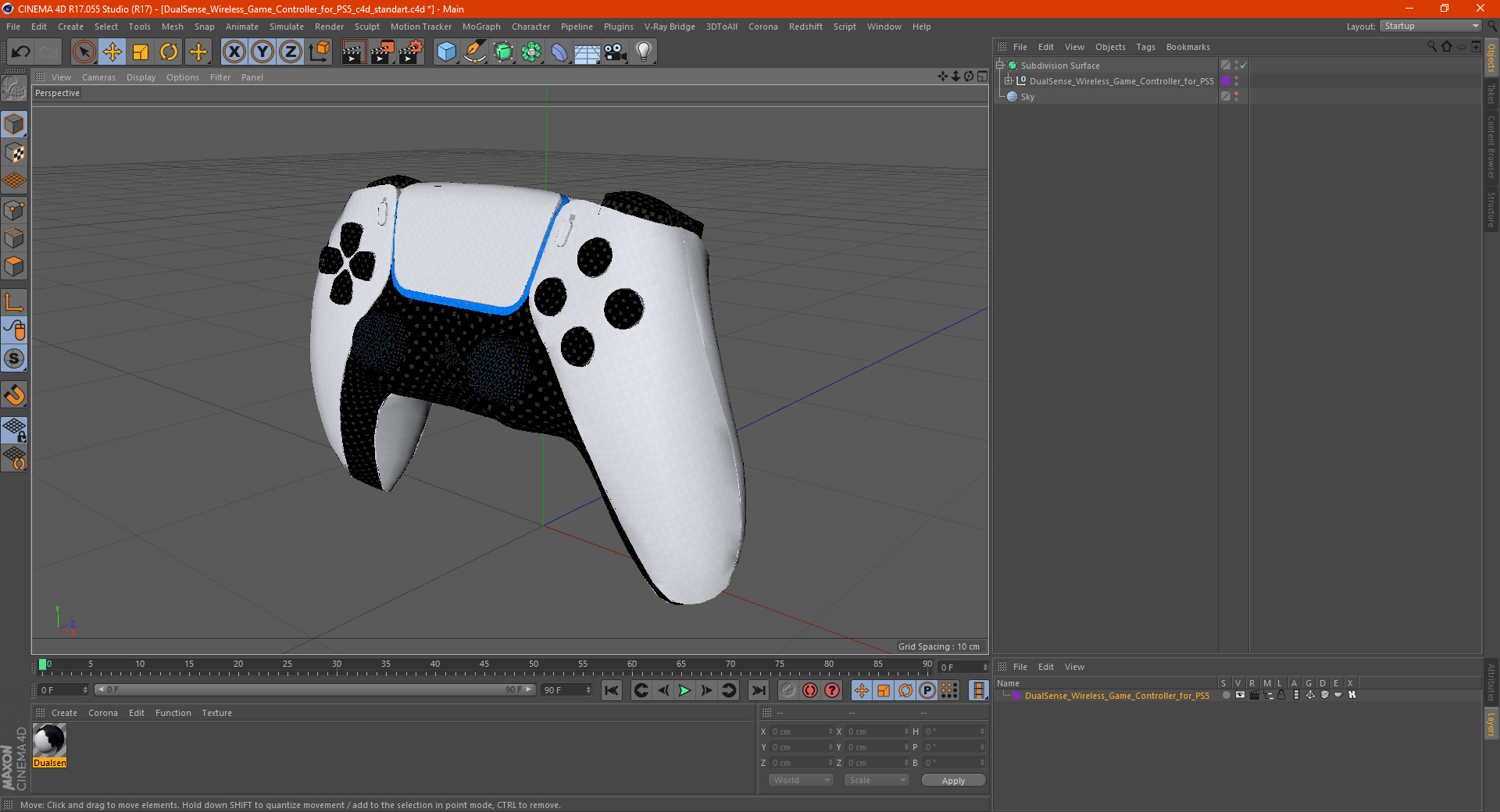Open the Spline Pen tool
Viewport: 1500px width, 812px height.
[475, 52]
